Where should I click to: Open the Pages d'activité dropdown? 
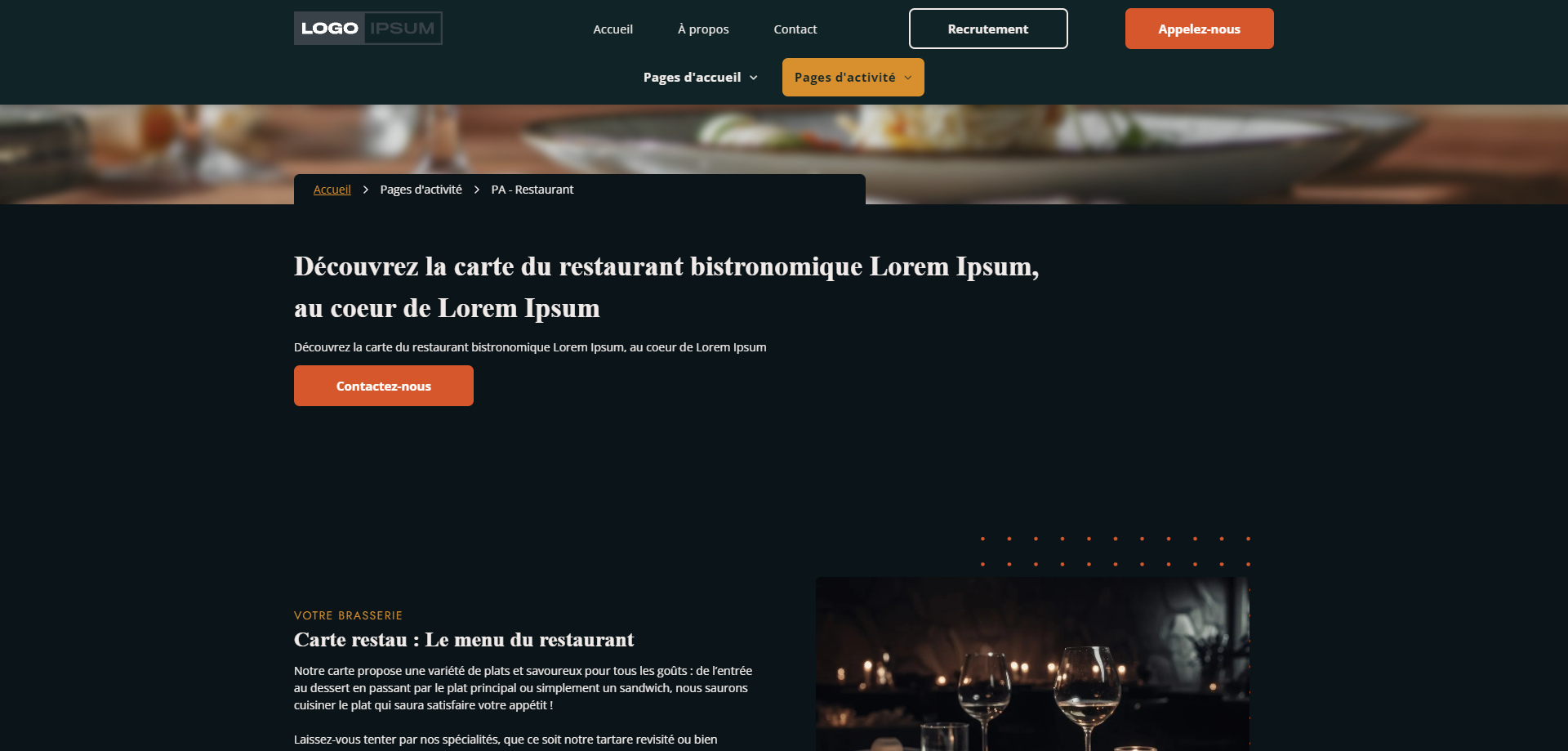(853, 78)
